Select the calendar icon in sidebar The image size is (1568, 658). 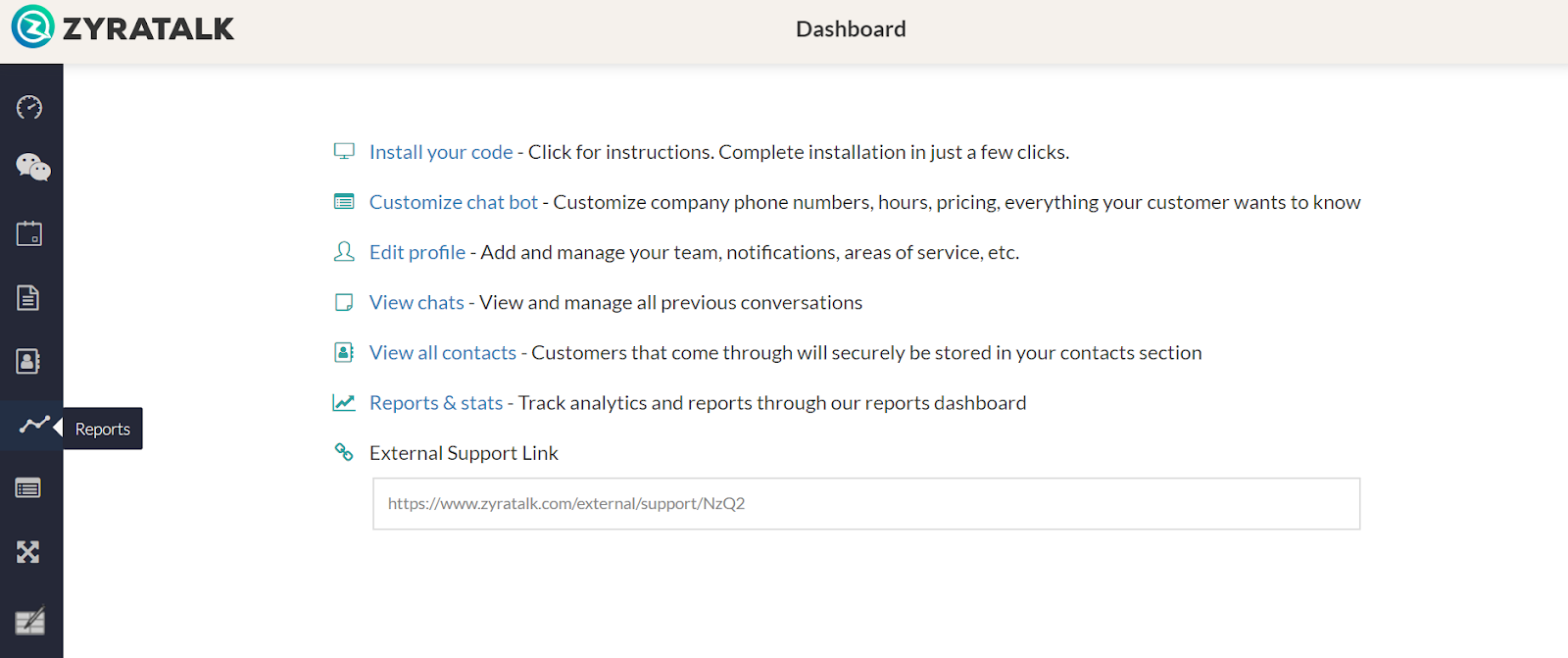(x=29, y=233)
